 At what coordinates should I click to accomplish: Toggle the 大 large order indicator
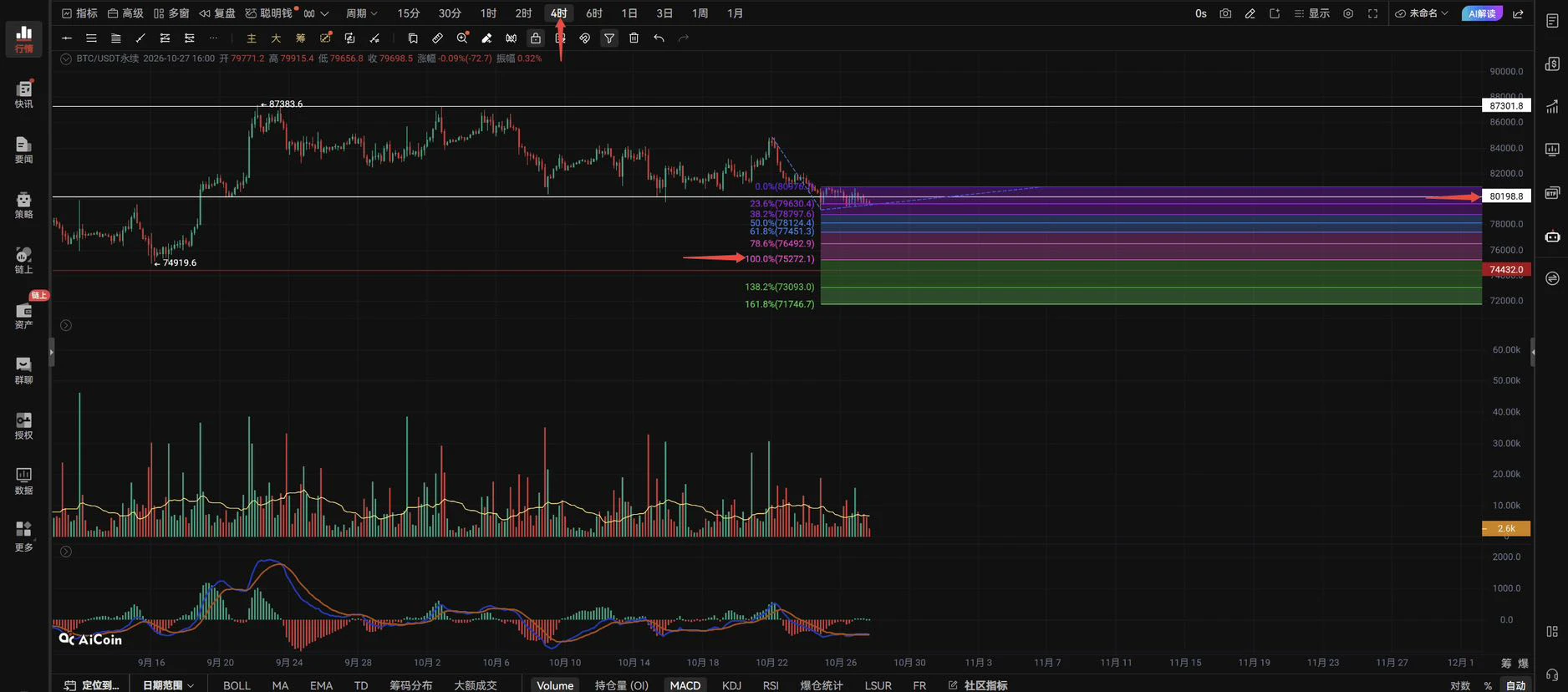[x=276, y=38]
